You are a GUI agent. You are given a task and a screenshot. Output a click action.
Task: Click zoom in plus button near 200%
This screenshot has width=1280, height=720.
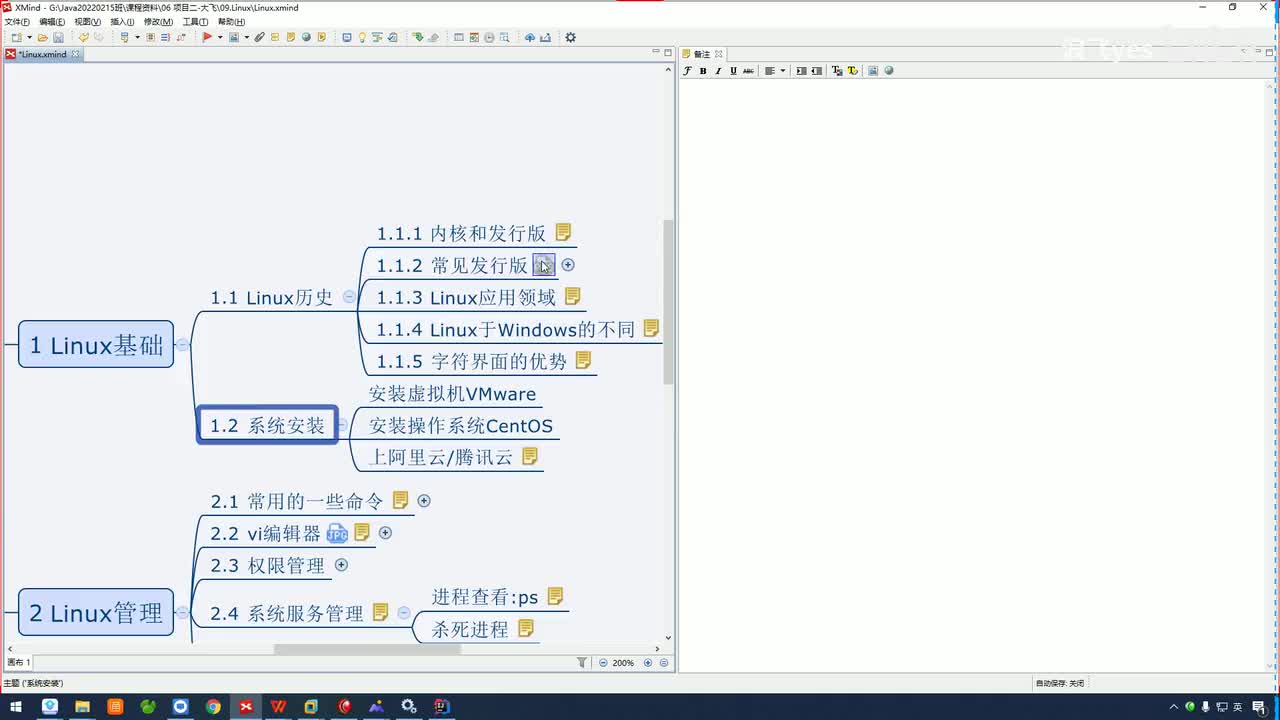648,663
